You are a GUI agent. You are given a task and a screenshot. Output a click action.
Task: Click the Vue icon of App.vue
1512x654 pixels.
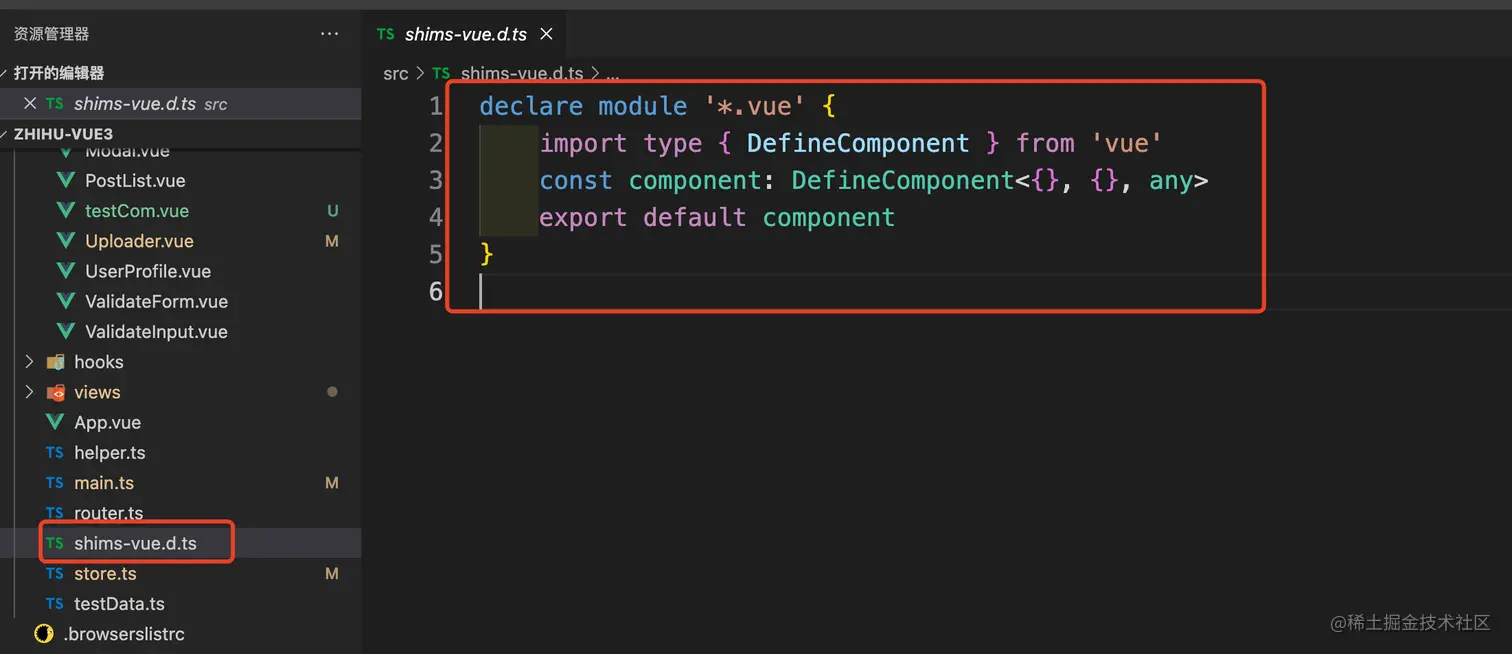point(55,422)
